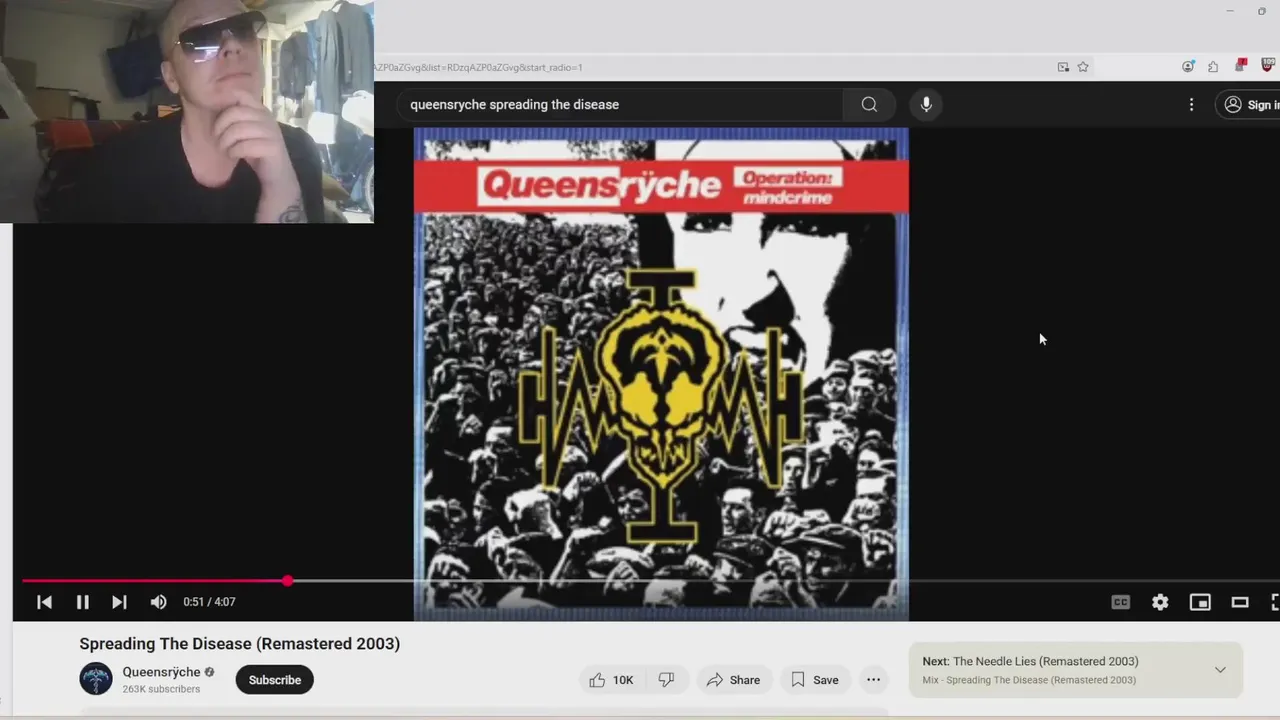Click the extension icon with red 7 badge
Image resolution: width=1280 pixels, height=720 pixels.
[1241, 66]
